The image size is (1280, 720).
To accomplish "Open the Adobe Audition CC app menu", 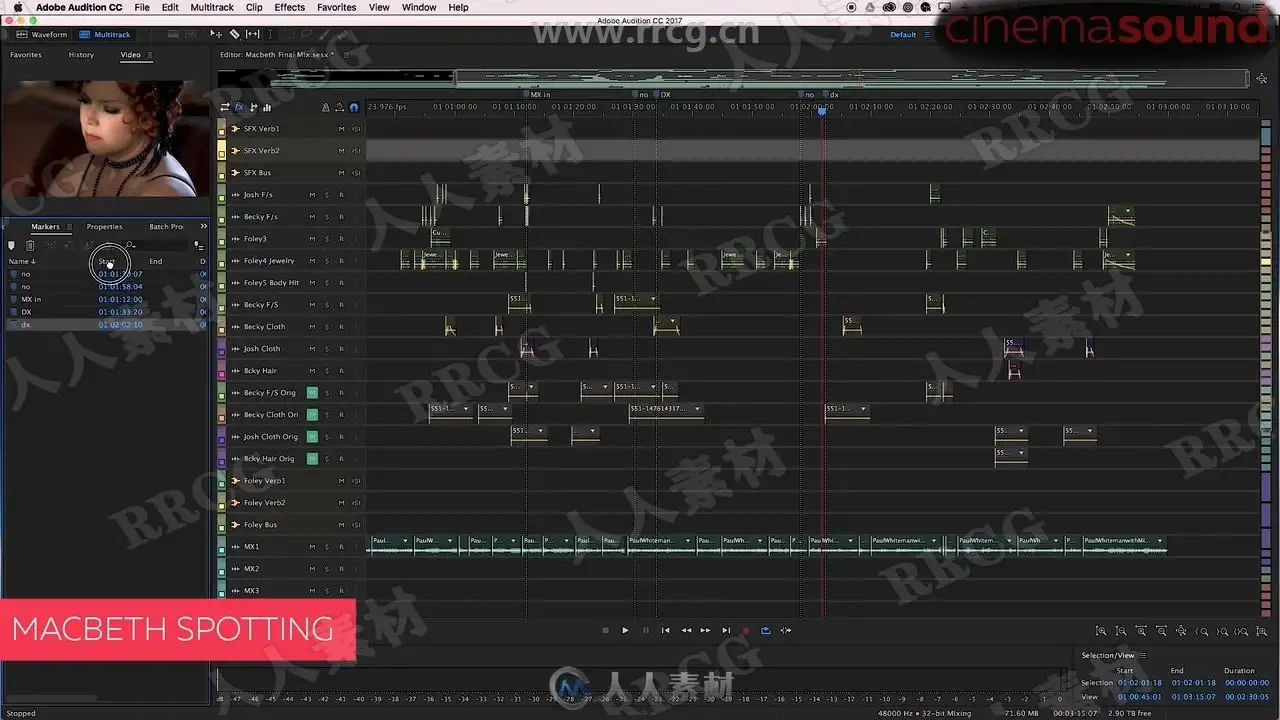I will [79, 7].
